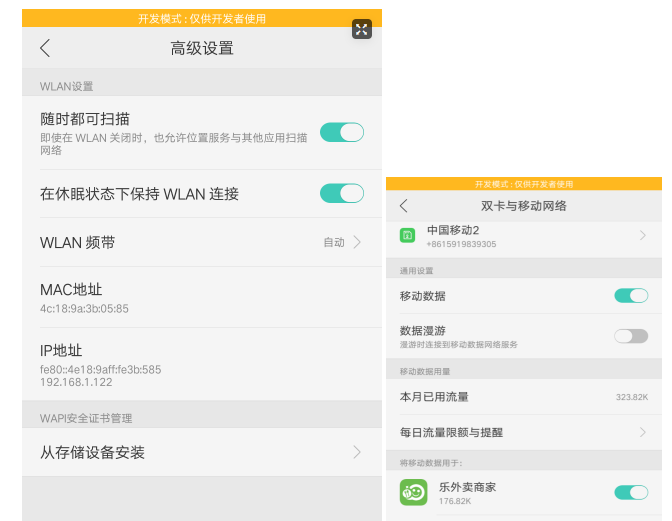Viewport: 672px width, 521px height.
Task: Toggle 随时都可扫描 switch
Action: 341,132
